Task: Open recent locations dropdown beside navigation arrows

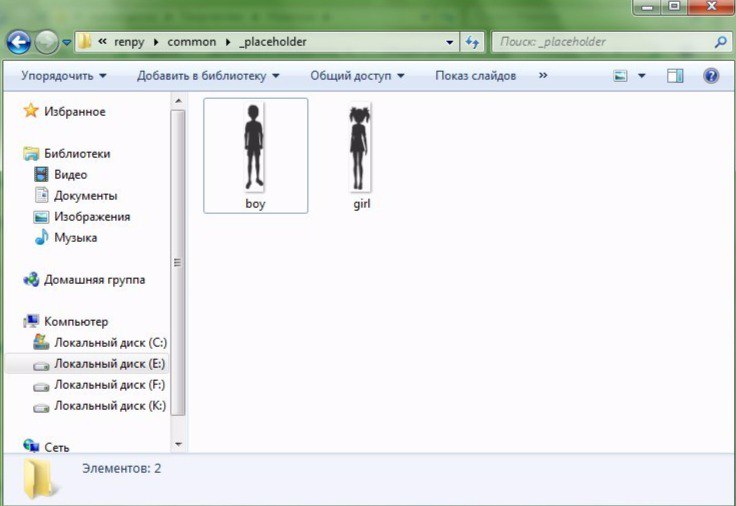Action: pyautogui.click(x=66, y=43)
